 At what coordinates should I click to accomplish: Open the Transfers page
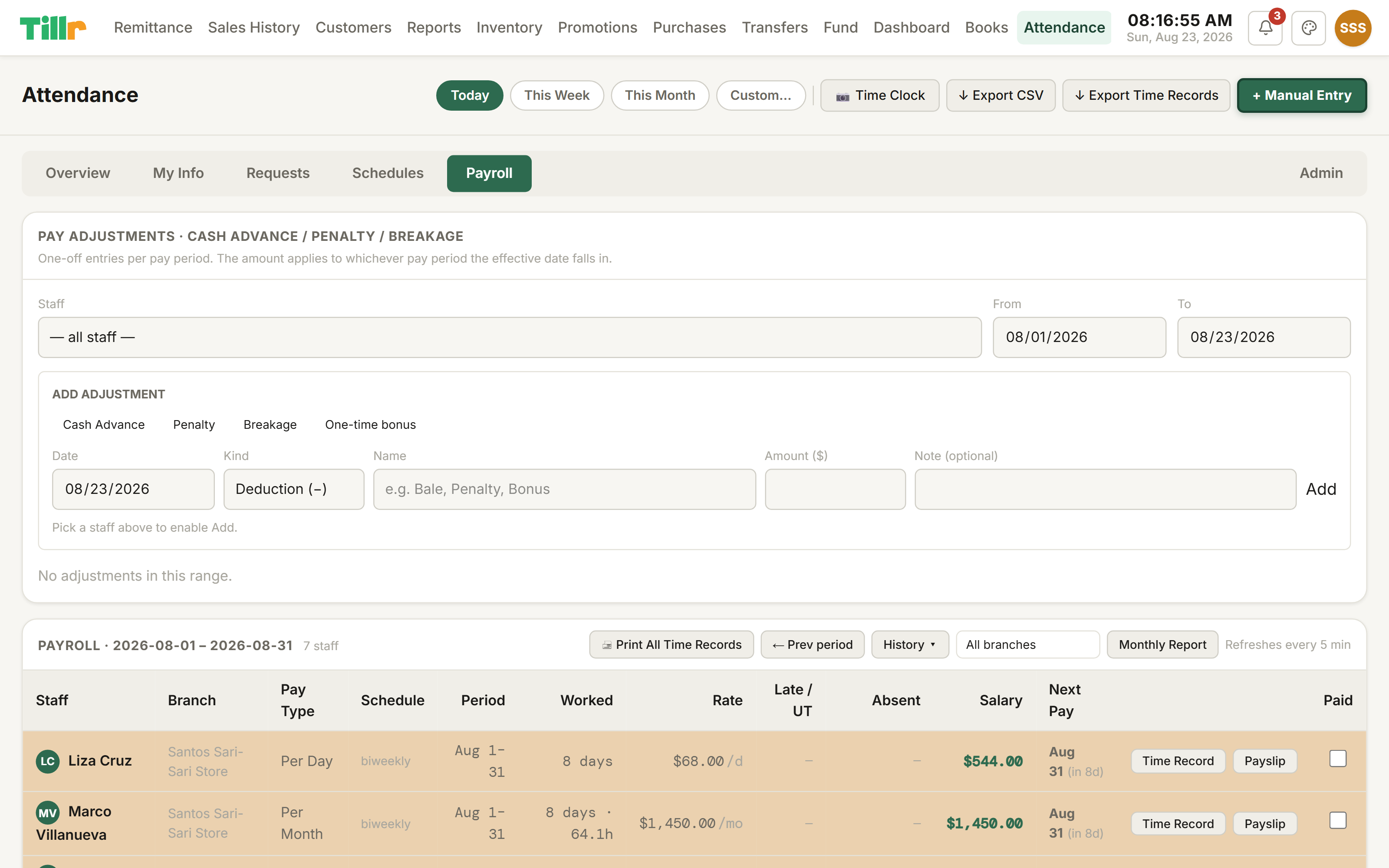tap(774, 27)
